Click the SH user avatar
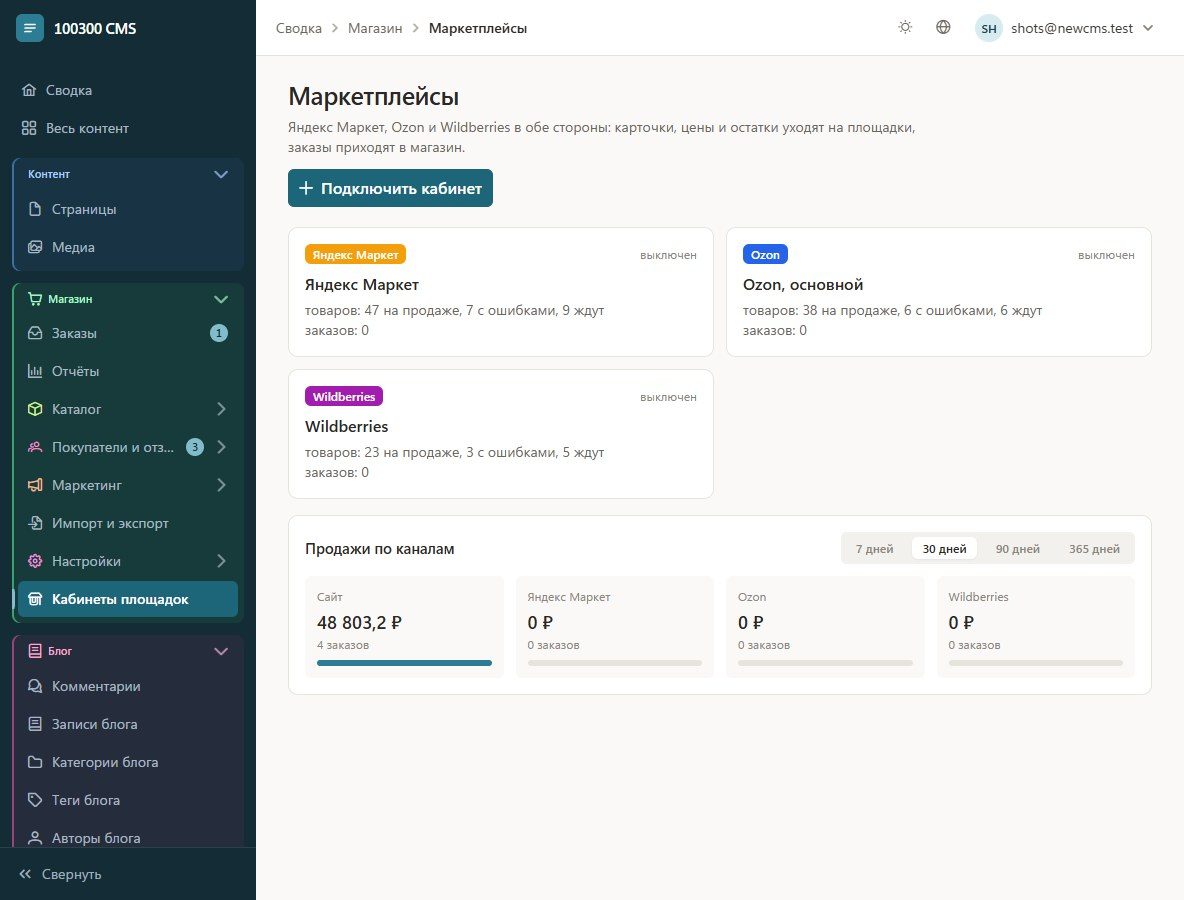 pos(988,28)
